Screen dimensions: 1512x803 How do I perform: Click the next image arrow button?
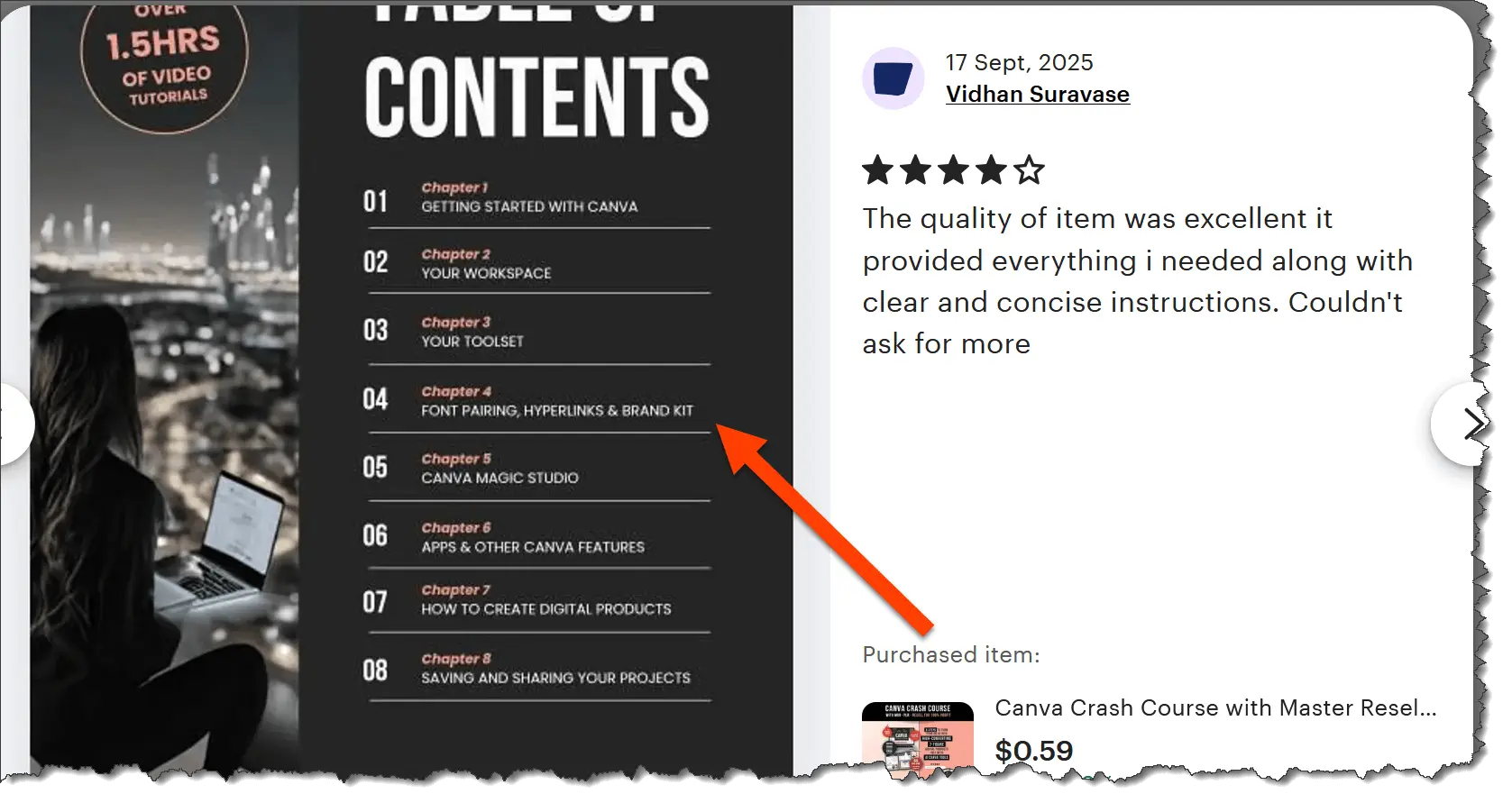[x=1465, y=424]
